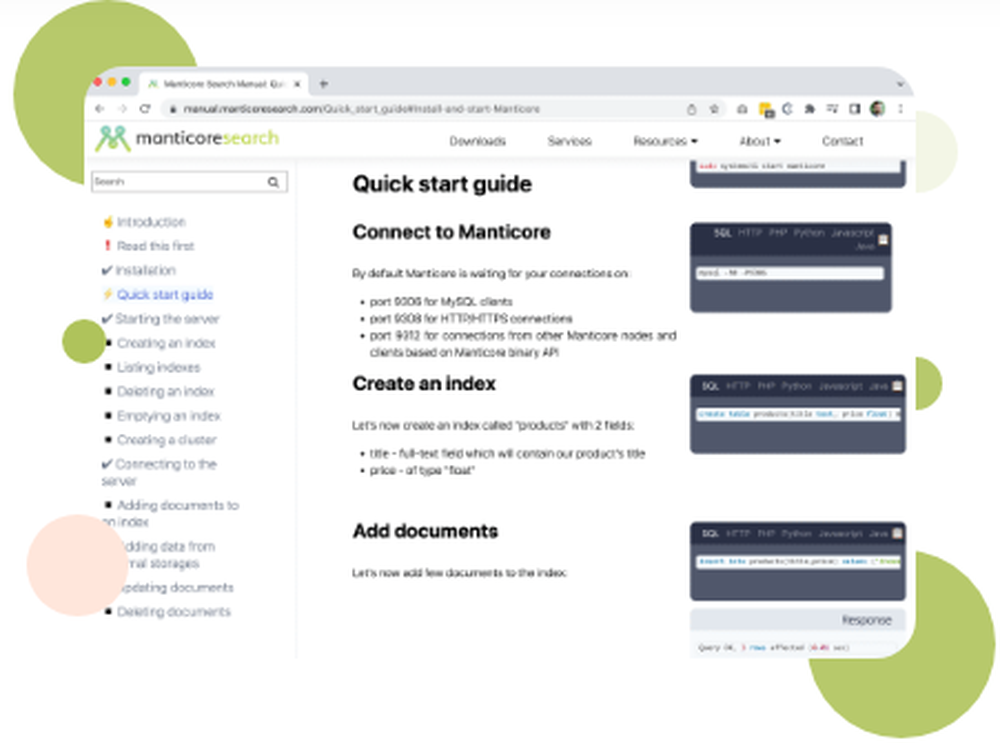Bookmark this page with the star icon
Viewport: 1000px width, 756px height.
(714, 109)
